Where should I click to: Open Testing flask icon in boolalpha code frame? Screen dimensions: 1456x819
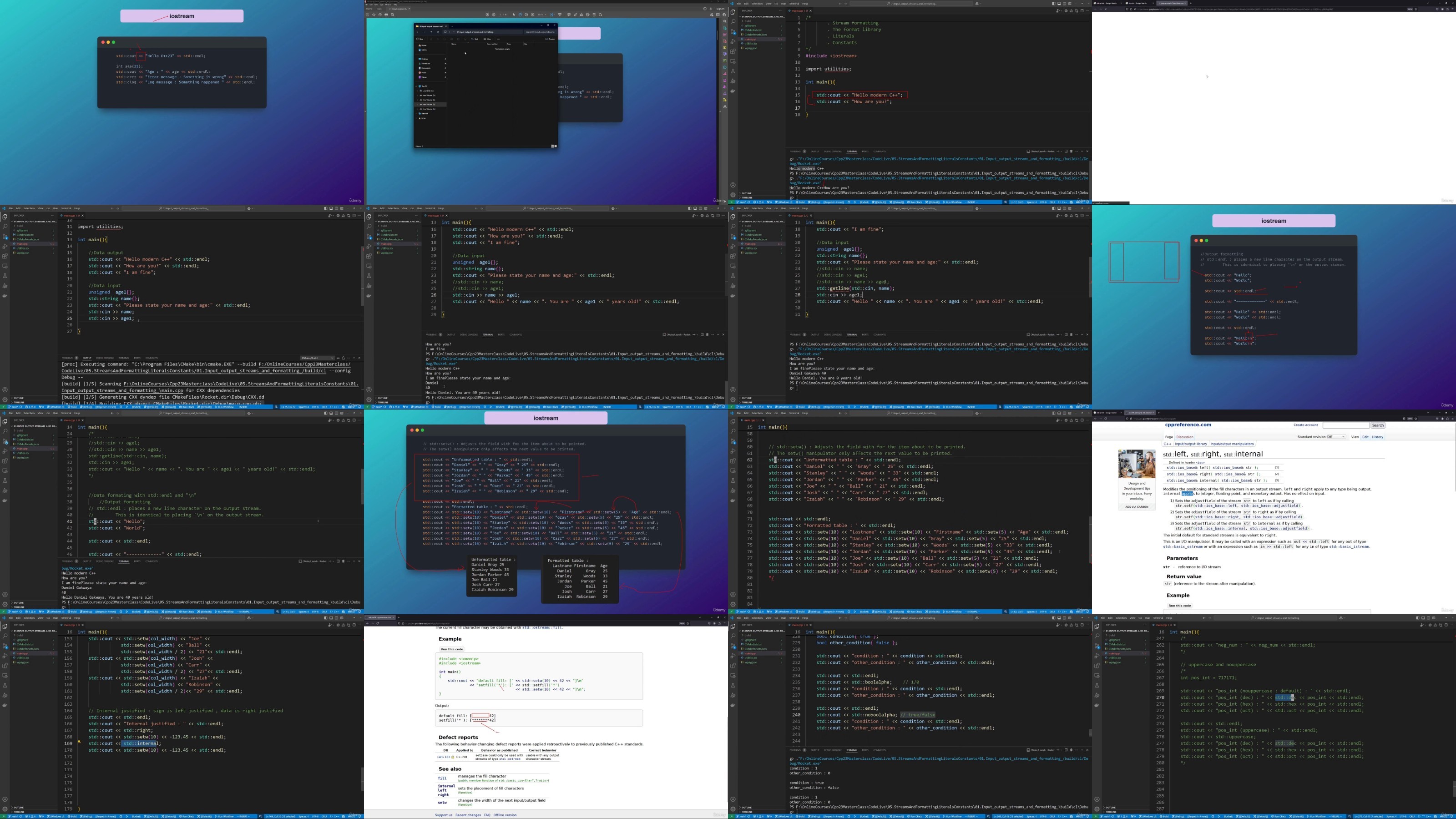[x=733, y=686]
